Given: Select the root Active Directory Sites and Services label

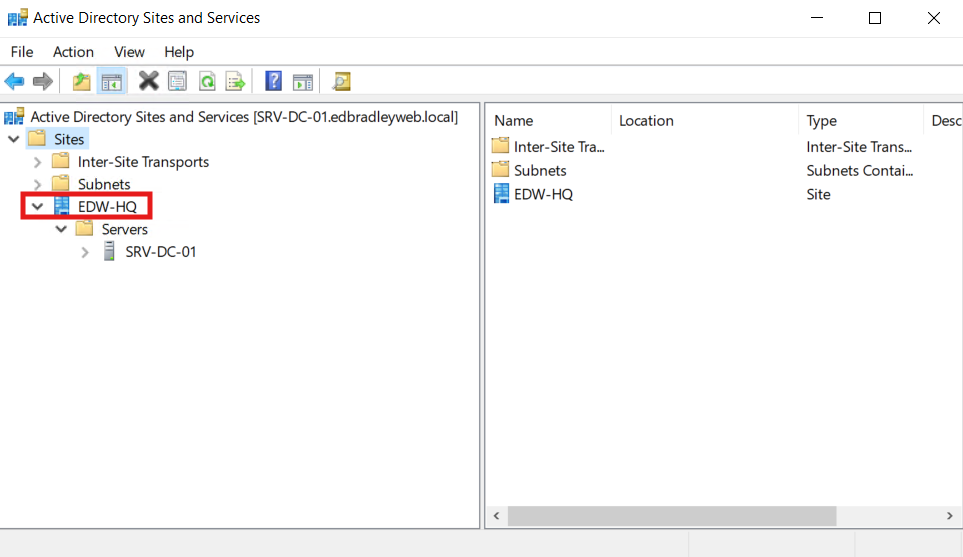Looking at the screenshot, I should [244, 117].
